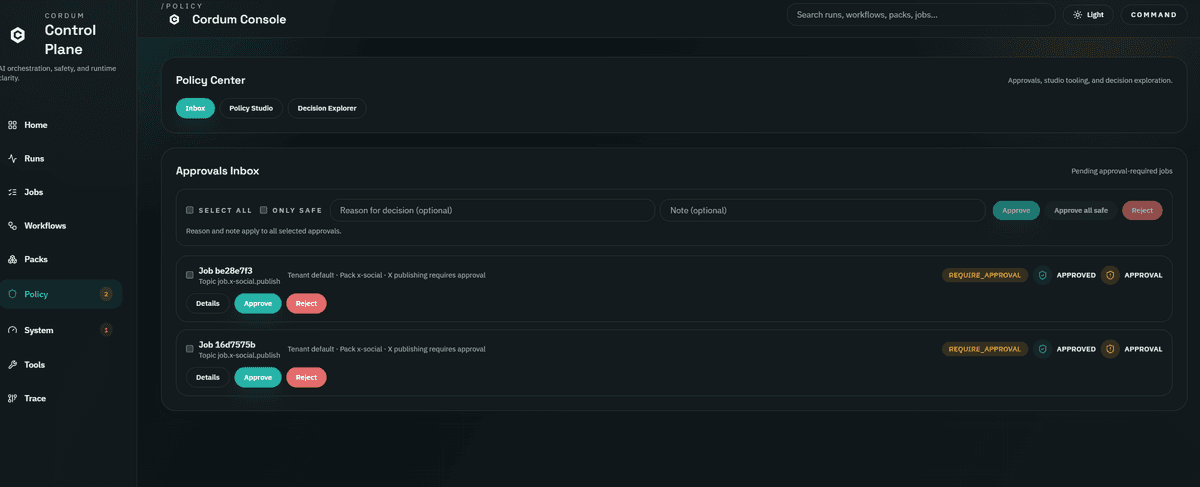Screen dimensions: 1200x487
Task: Click Approve all safe
Action: pos(1081,210)
